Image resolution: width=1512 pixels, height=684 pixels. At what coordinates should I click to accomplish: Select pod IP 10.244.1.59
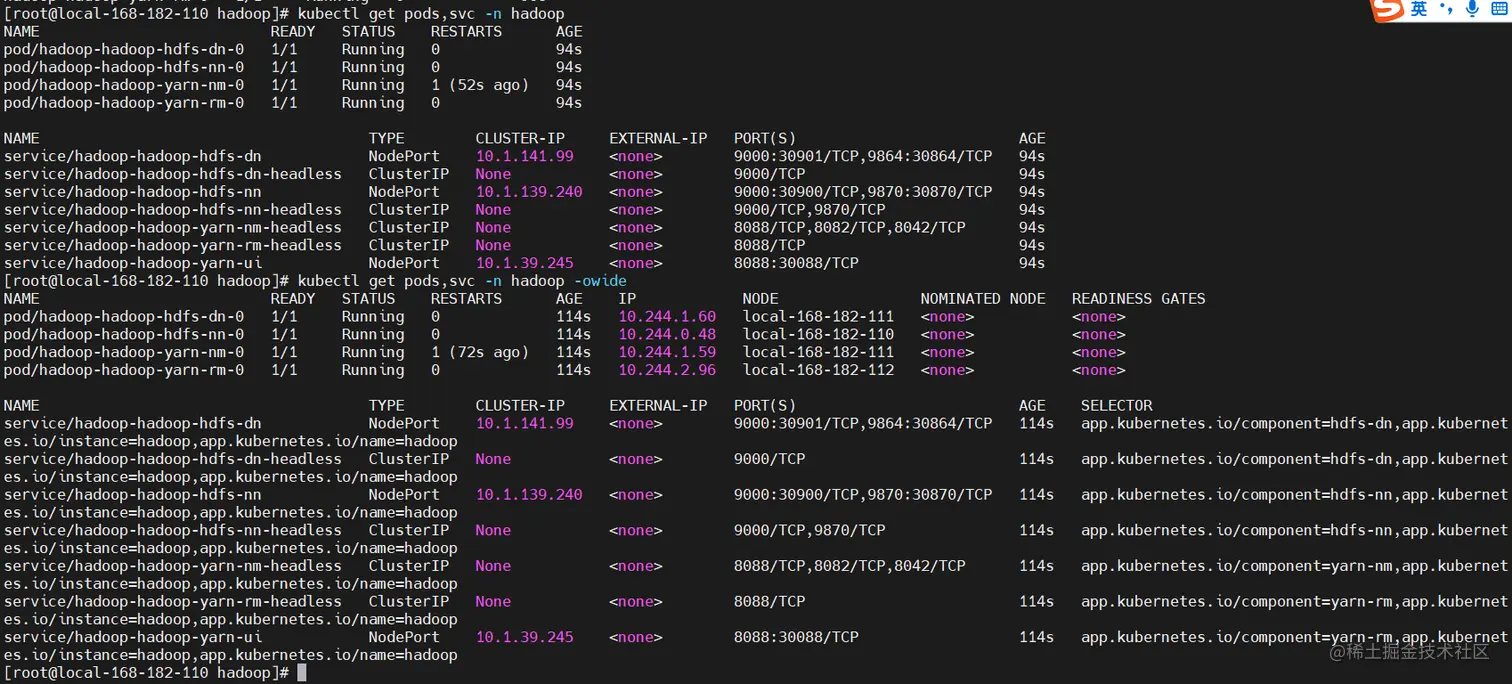tap(667, 352)
